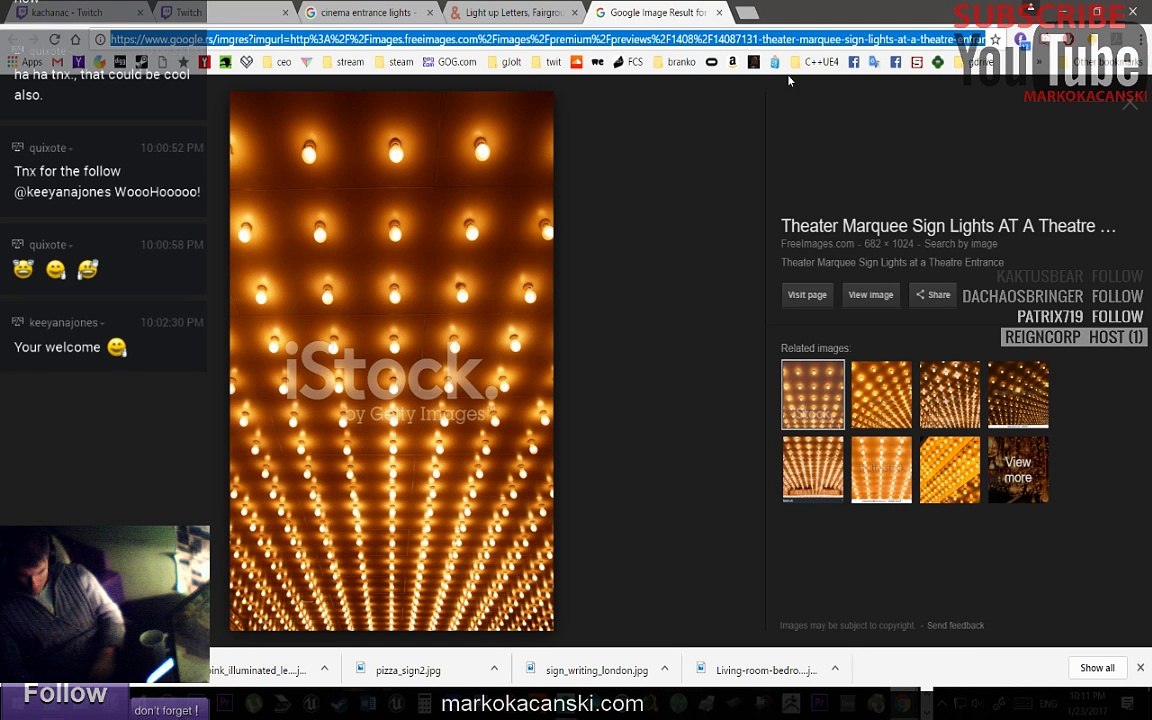The height and width of the screenshot is (720, 1152).
Task: Open a new browser tab
Action: click(746, 12)
